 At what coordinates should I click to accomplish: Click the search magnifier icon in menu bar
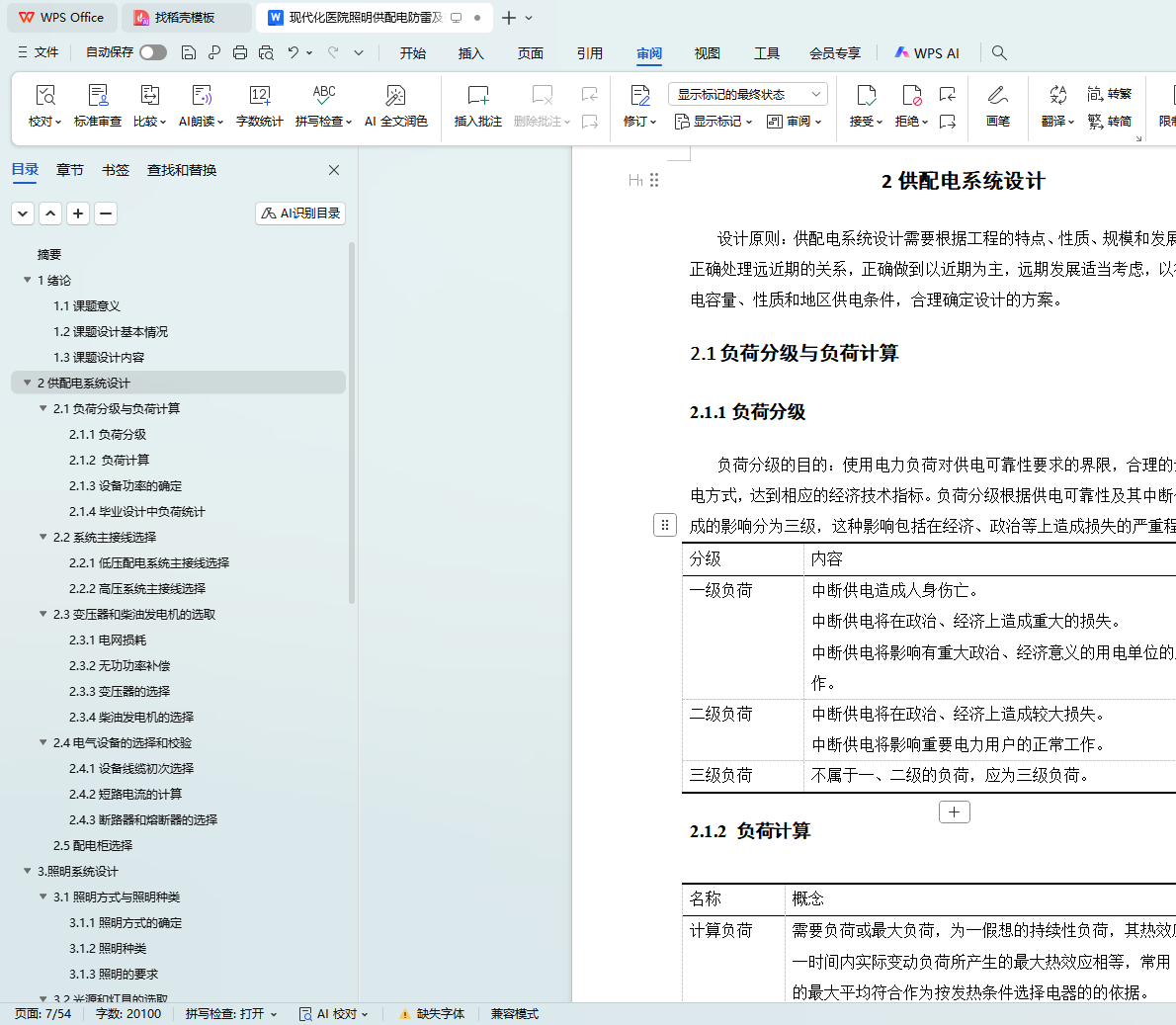[x=999, y=52]
